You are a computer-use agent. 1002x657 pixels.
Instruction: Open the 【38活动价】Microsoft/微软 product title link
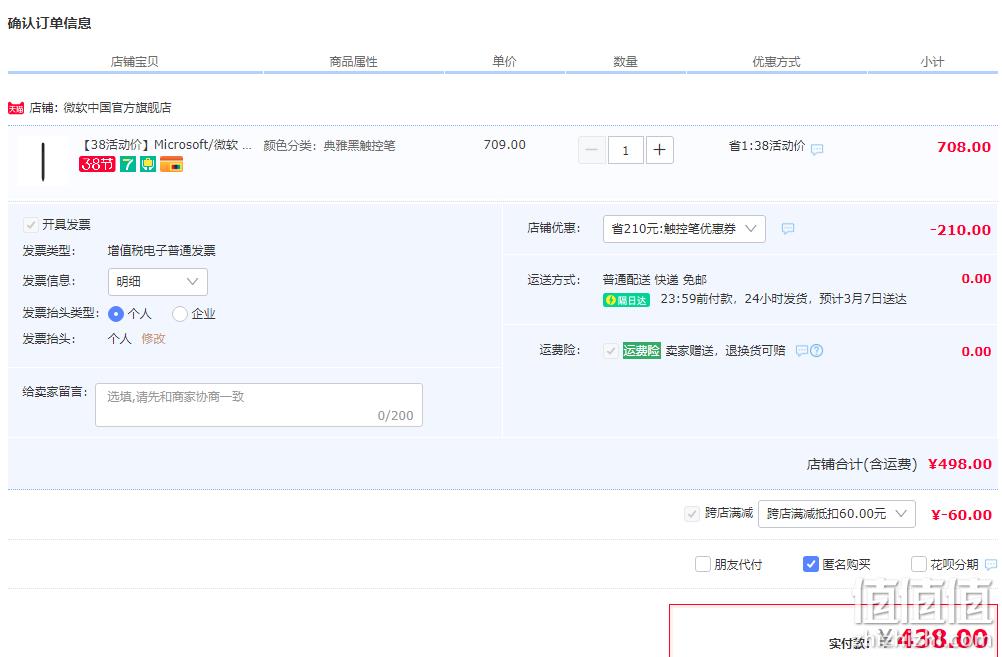coord(166,145)
